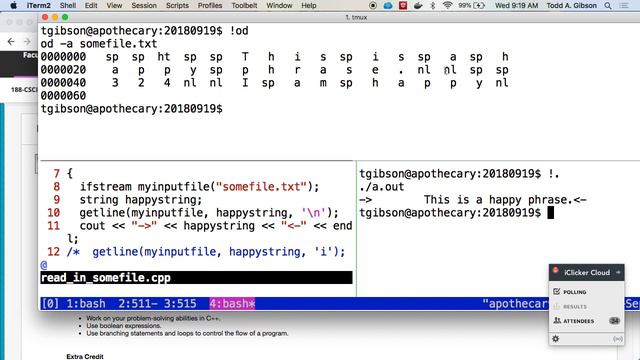Open the Apple menu

[13, 6]
